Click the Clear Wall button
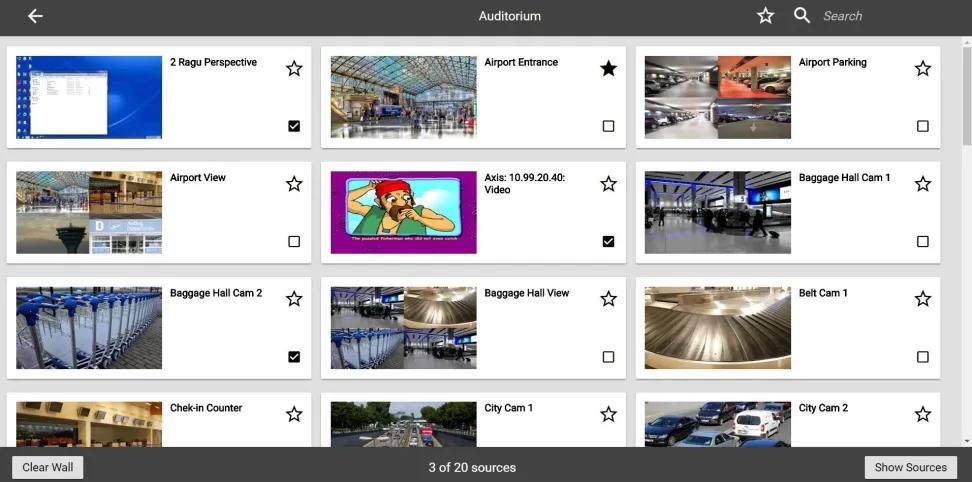Viewport: 972px width, 482px height. (x=48, y=467)
